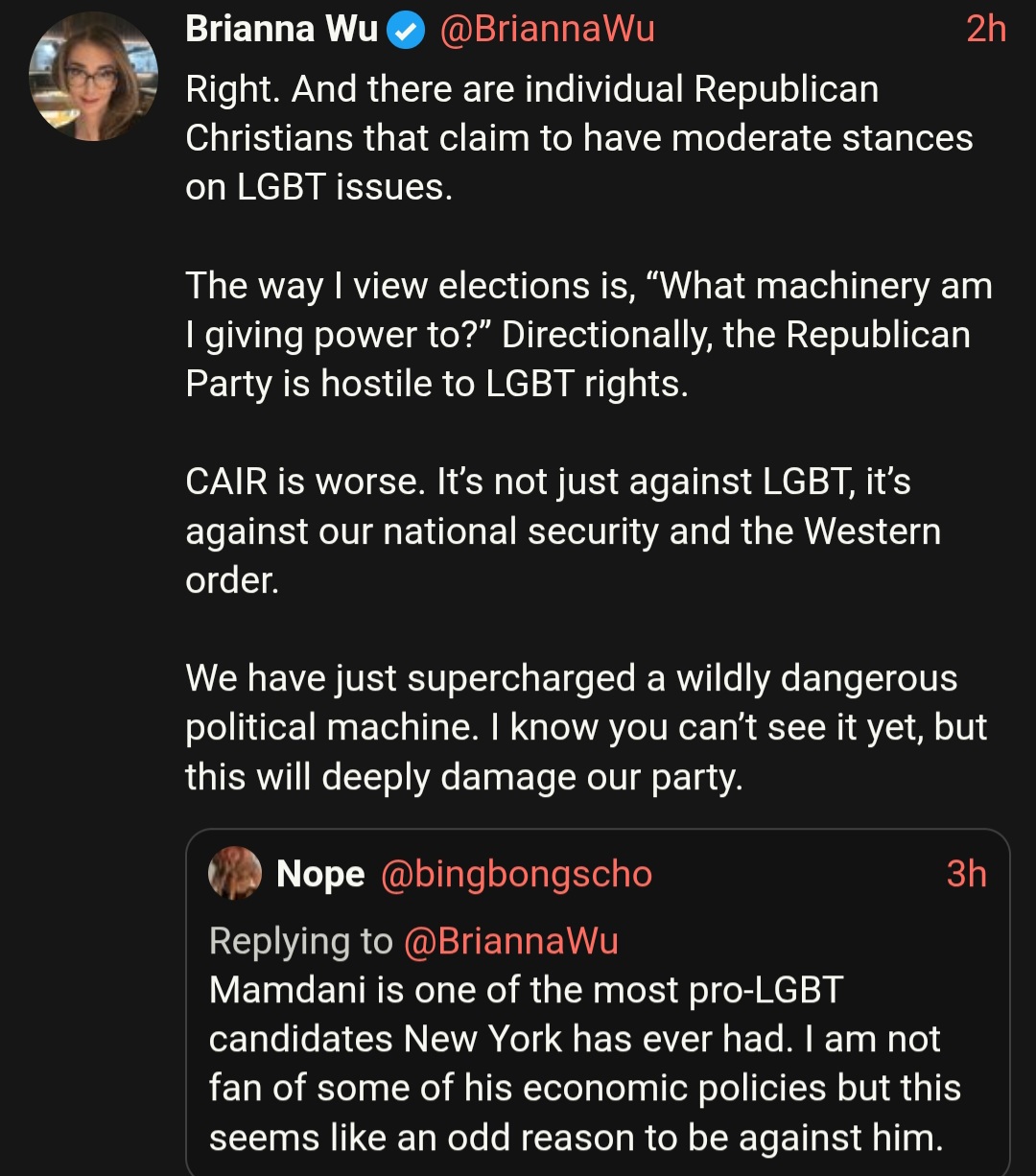Click the paragraph starting "We have just supercharged"
The width and height of the screenshot is (1036, 1176).
[x=585, y=727]
